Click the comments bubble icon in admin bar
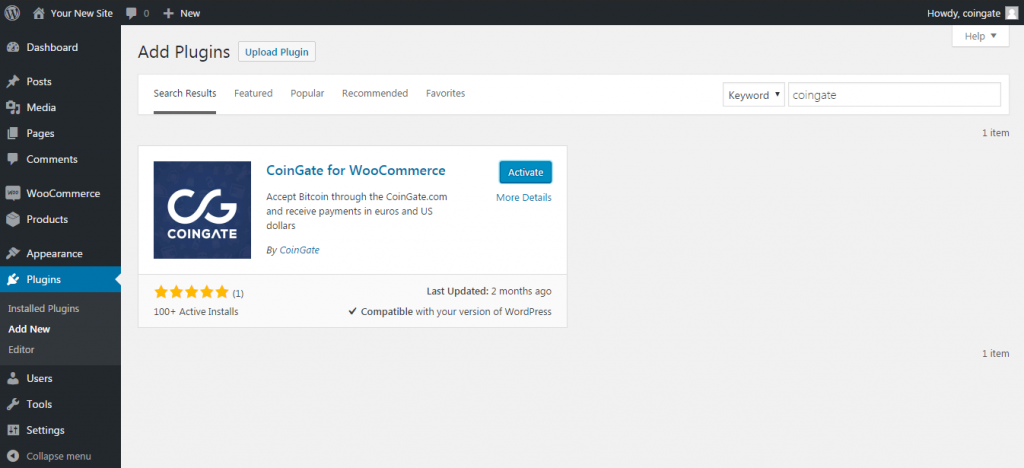The width and height of the screenshot is (1024, 468). [131, 13]
